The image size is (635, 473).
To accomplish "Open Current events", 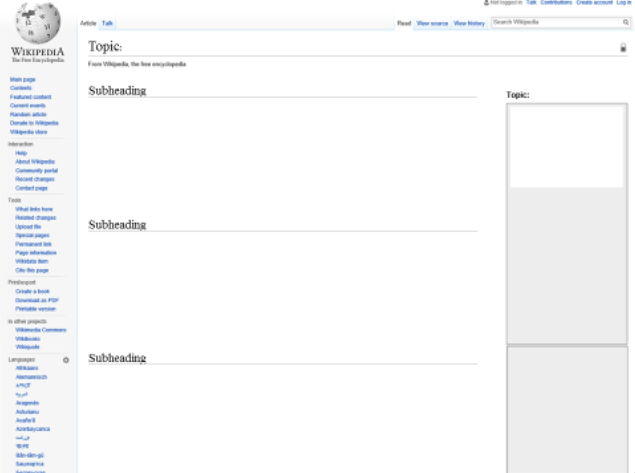I will [28, 106].
